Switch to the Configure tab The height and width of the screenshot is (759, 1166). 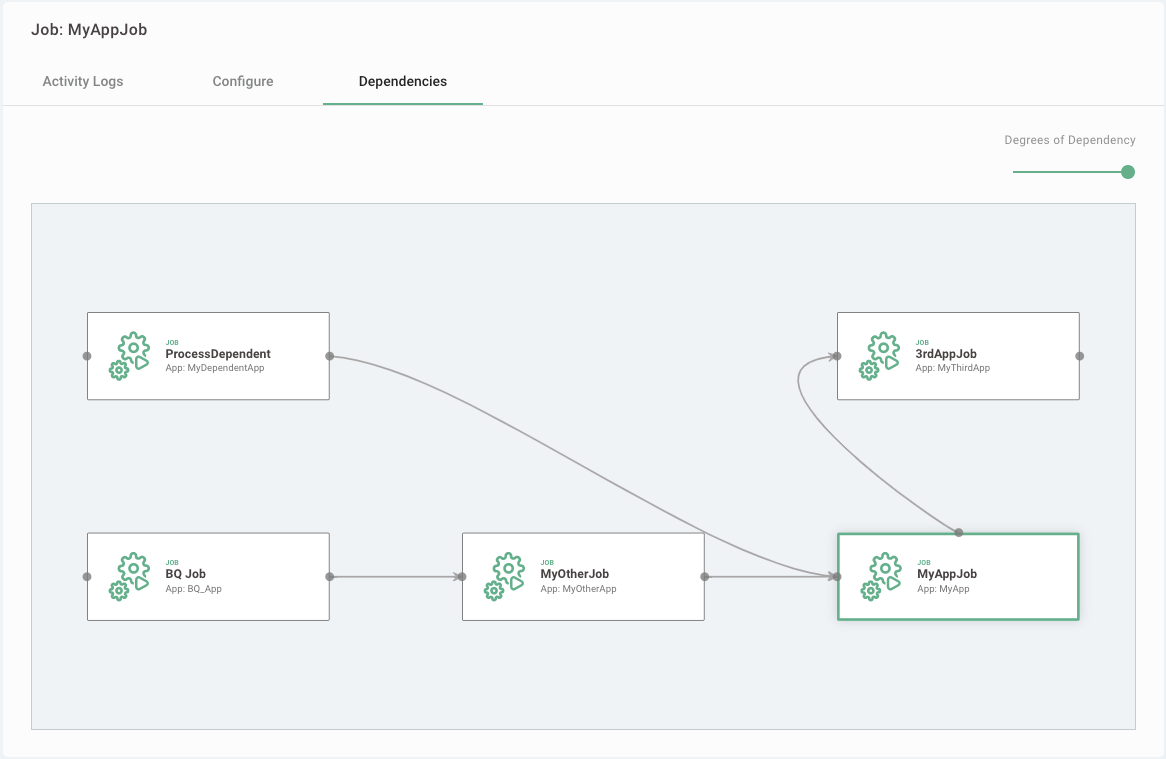tap(243, 81)
